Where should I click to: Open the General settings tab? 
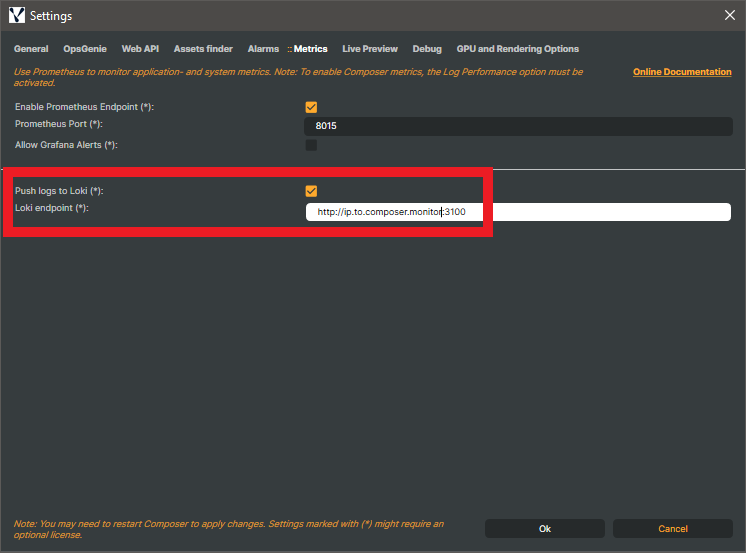pos(31,49)
